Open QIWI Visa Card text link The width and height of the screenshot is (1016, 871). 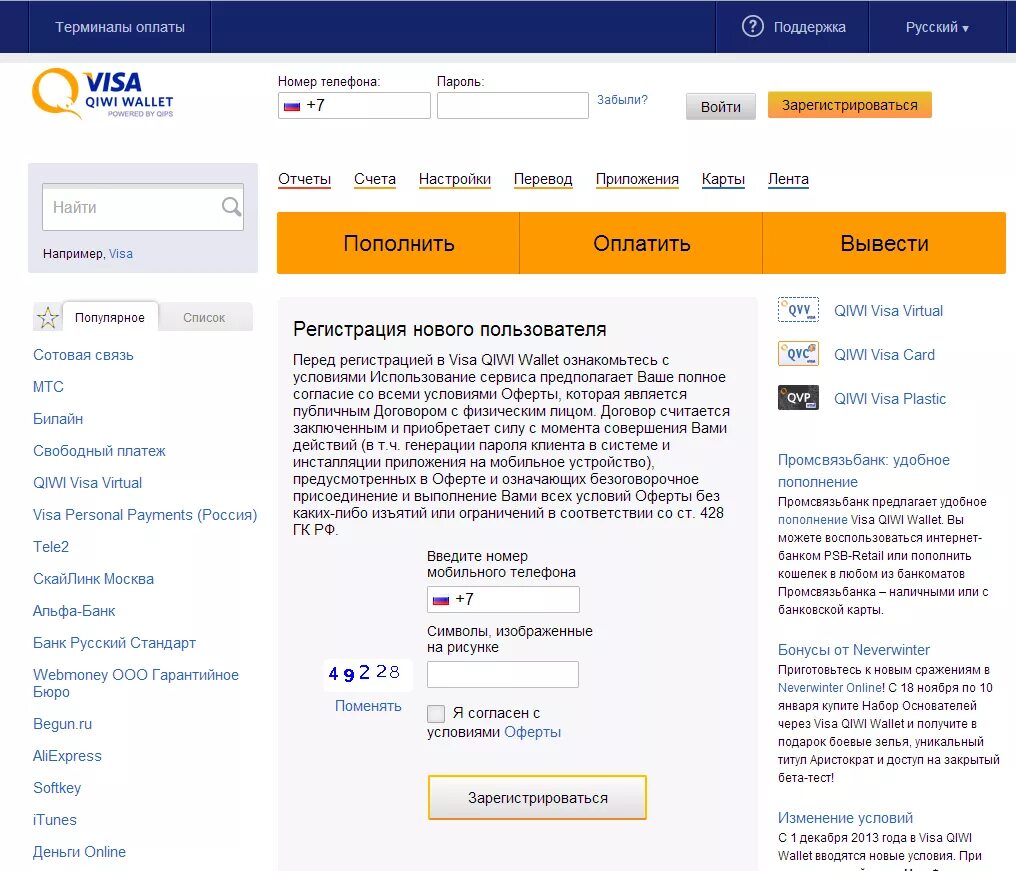(x=884, y=355)
